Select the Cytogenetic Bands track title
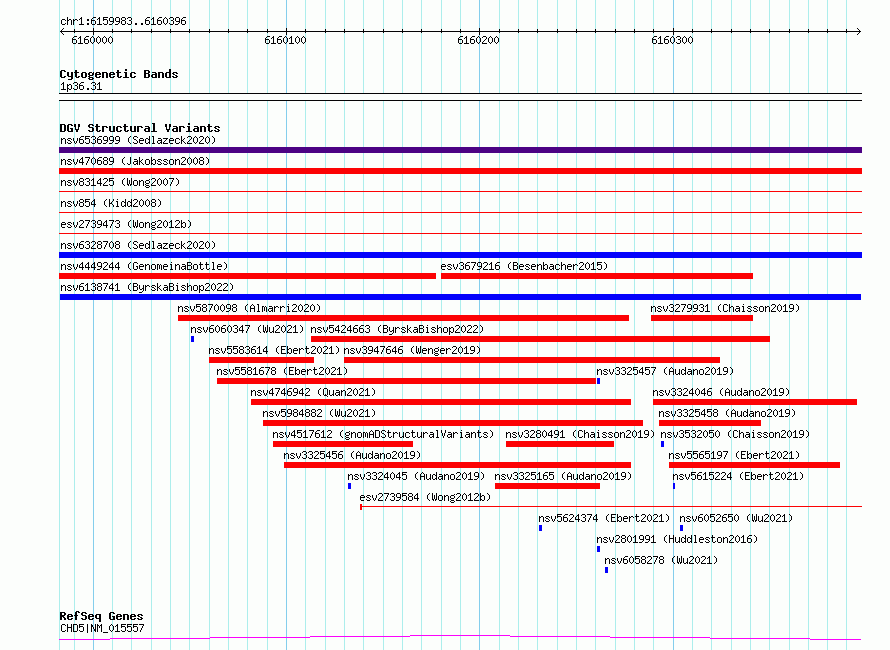Screen dimensions: 890x650 119,74
